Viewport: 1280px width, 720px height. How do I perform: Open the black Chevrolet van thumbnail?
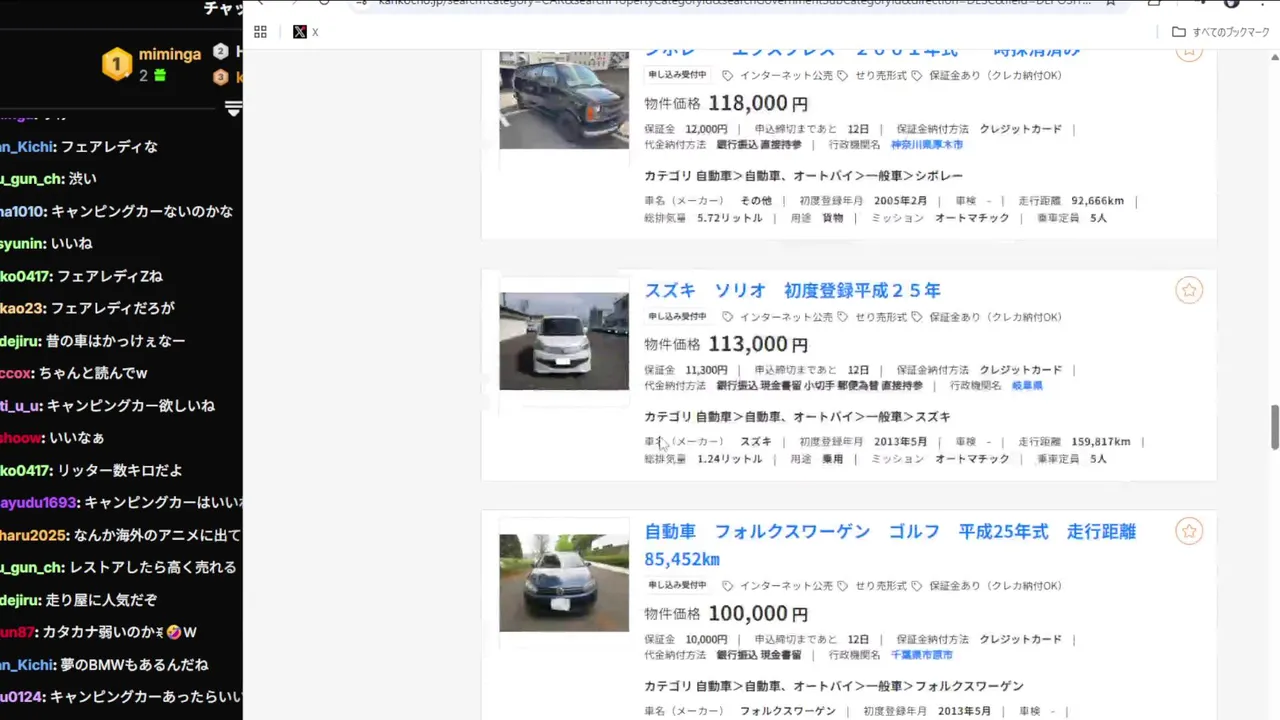[x=564, y=100]
